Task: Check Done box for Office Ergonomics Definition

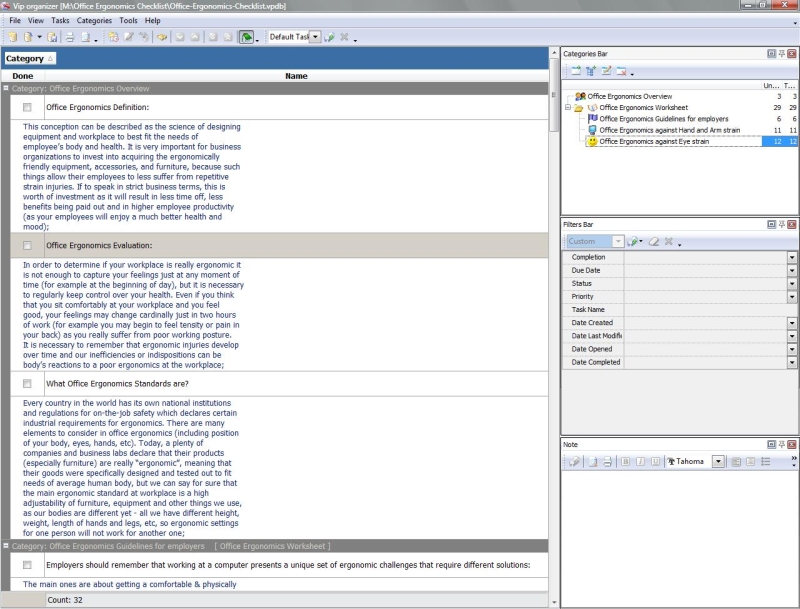Action: point(27,107)
